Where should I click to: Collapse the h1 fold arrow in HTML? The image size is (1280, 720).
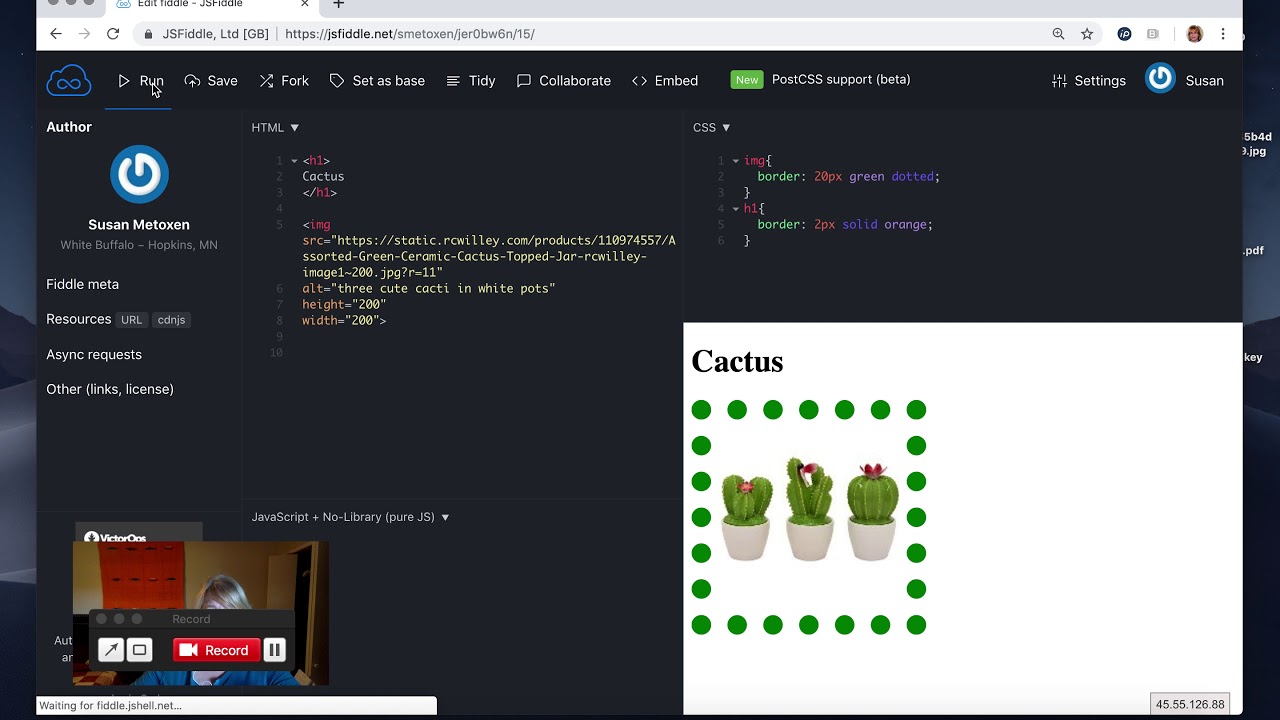point(294,161)
